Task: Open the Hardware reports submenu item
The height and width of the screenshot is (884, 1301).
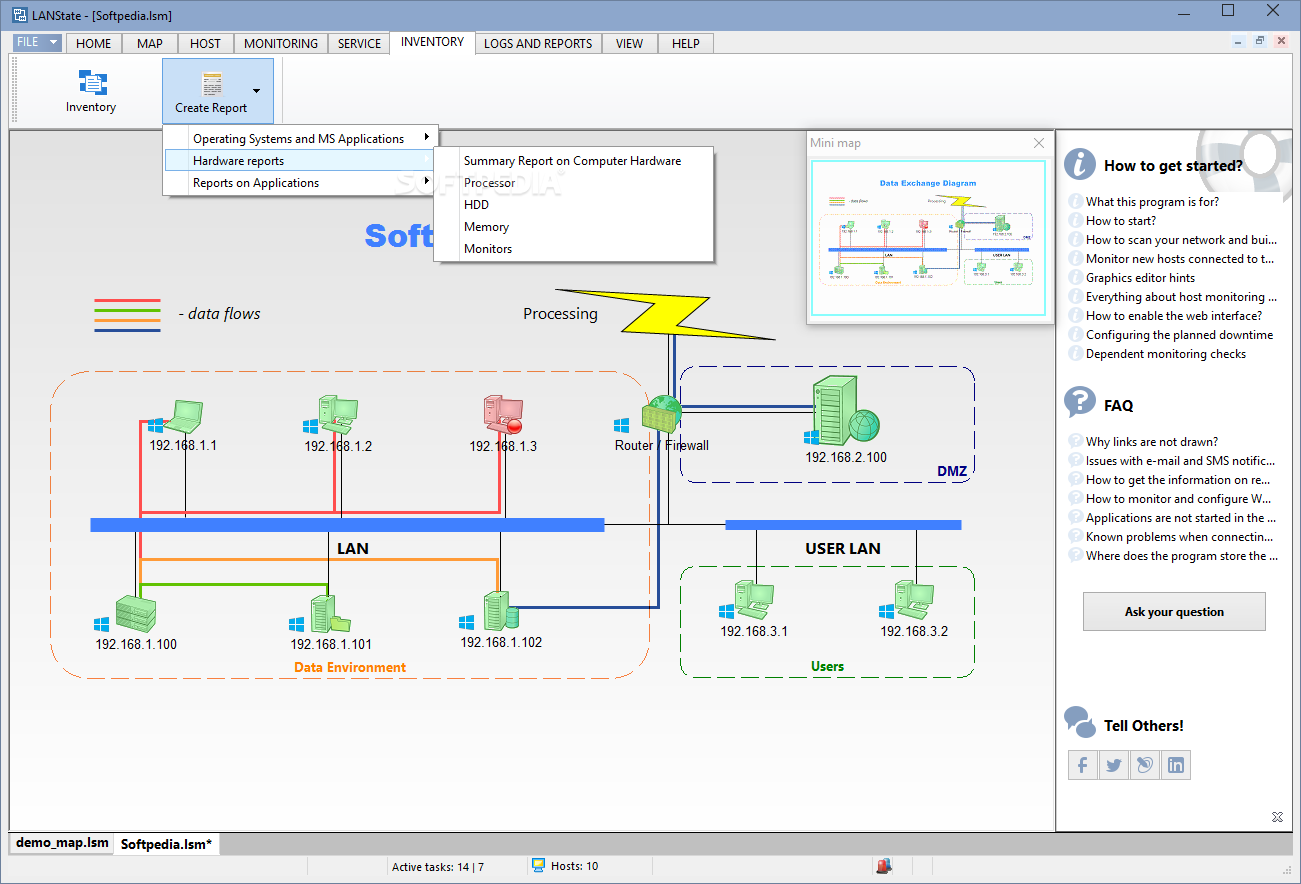Action: click(x=301, y=161)
